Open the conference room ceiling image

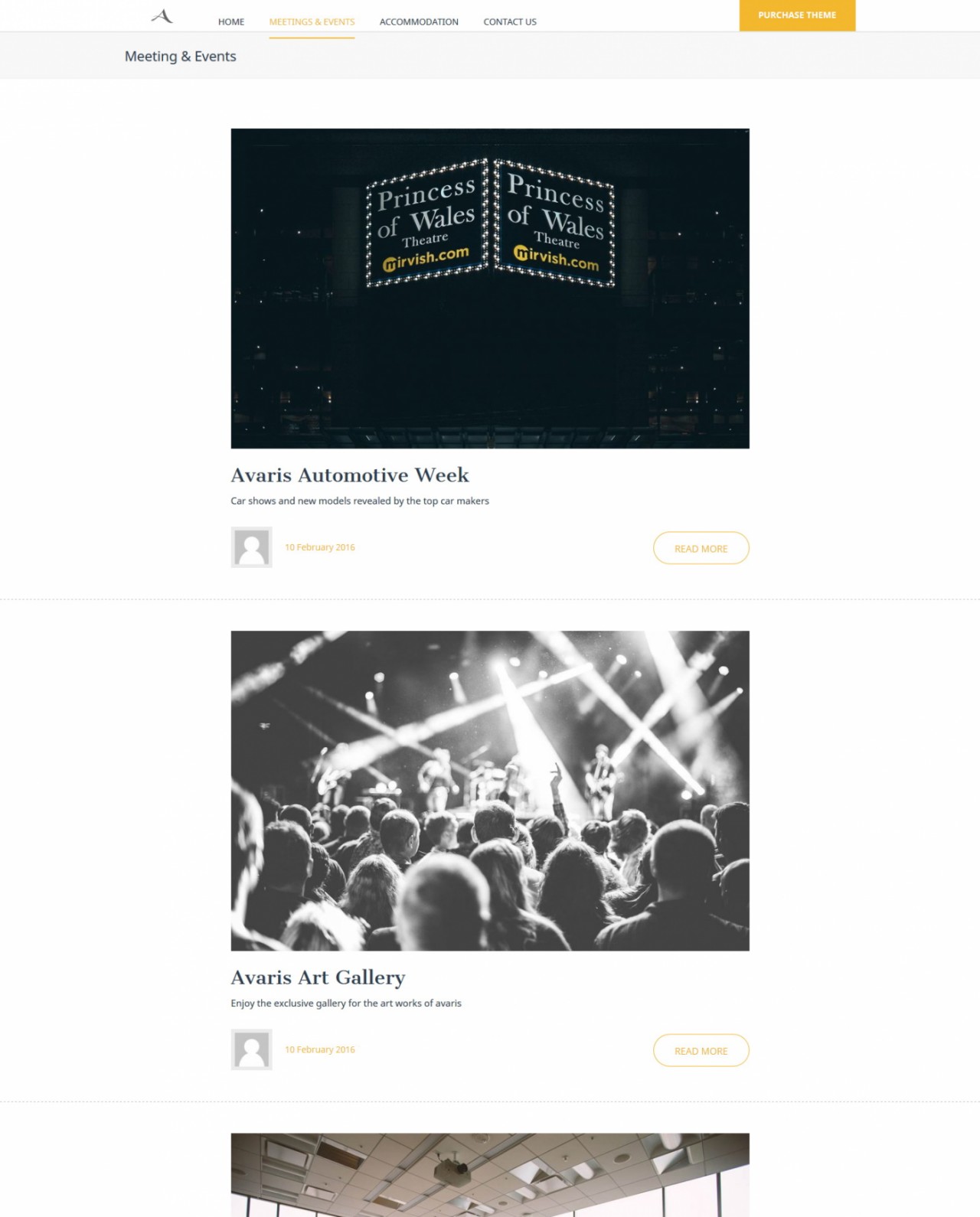coord(490,1175)
